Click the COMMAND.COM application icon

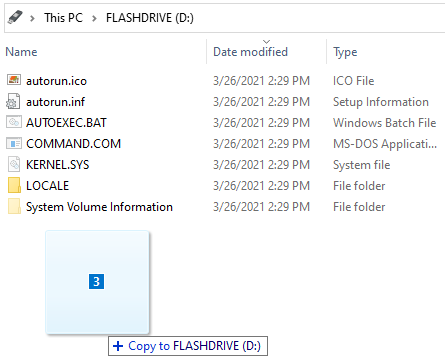tap(14, 143)
